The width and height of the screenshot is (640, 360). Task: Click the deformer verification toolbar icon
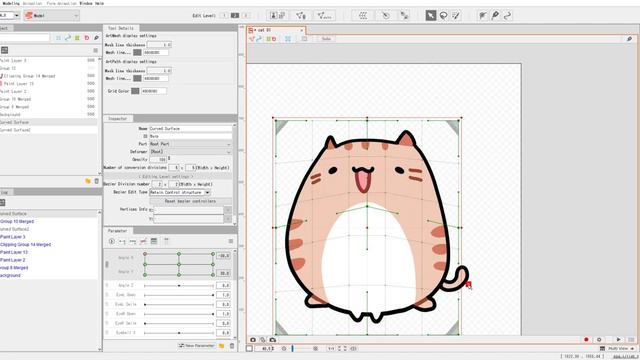(x=404, y=16)
